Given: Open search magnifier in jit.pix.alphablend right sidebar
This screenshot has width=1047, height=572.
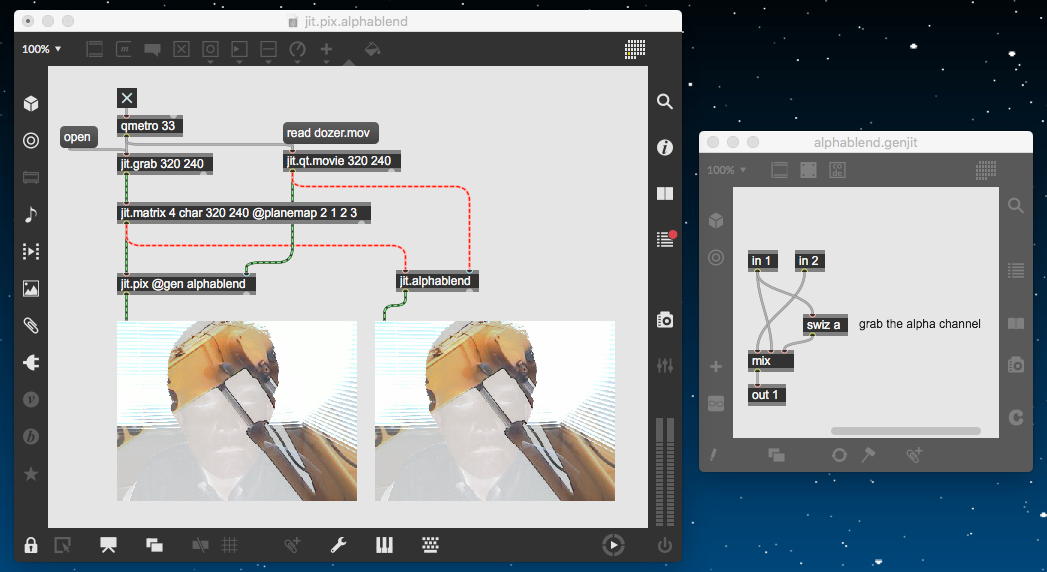Looking at the screenshot, I should (x=664, y=101).
